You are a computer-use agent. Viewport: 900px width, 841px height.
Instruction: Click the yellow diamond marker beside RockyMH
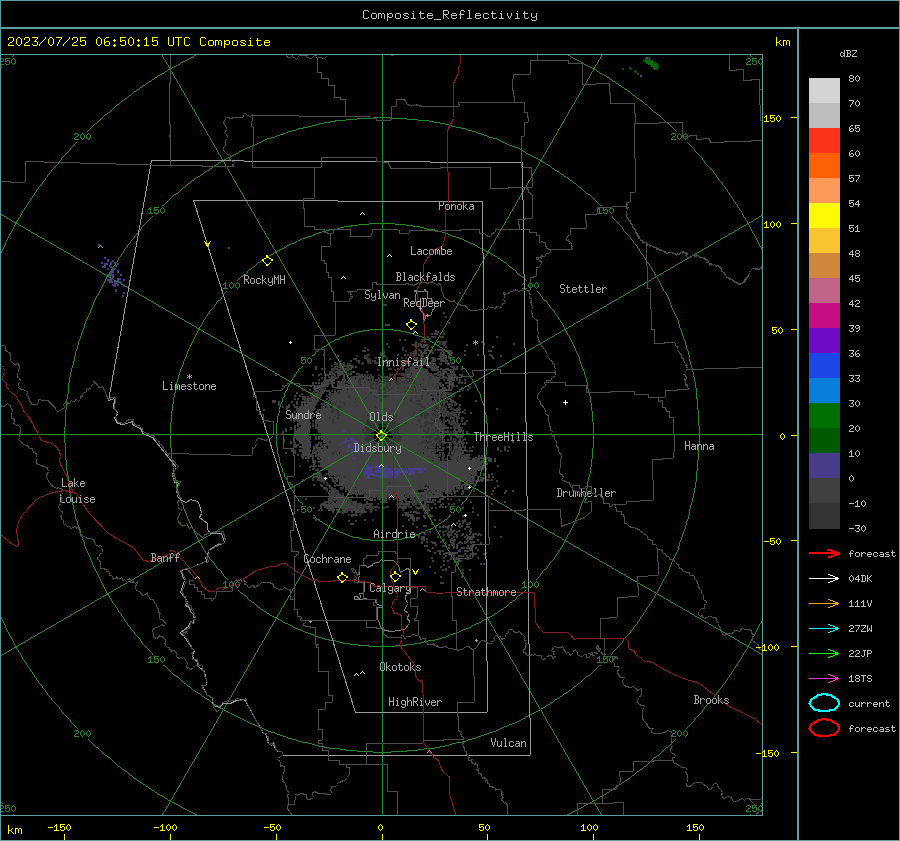click(x=267, y=261)
